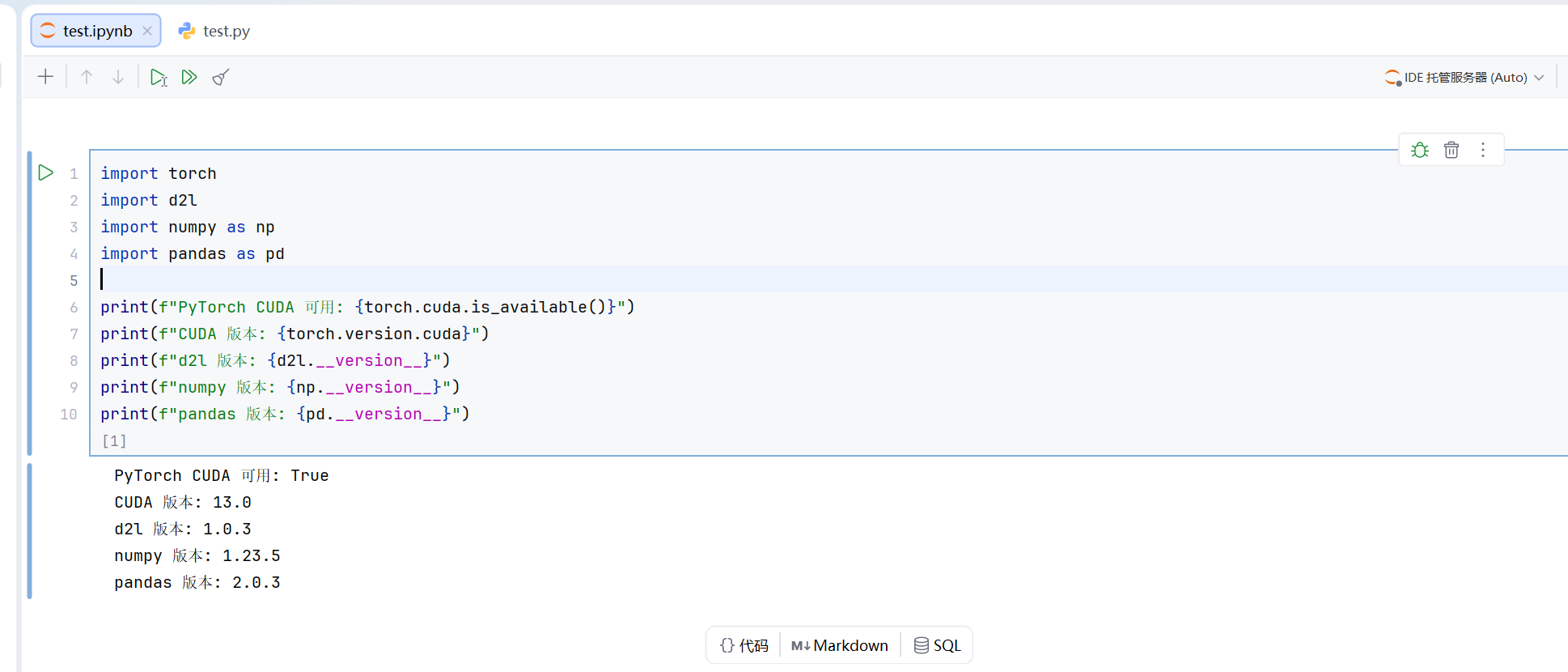
Task: Click the 'import d2l' line
Action: click(x=149, y=200)
